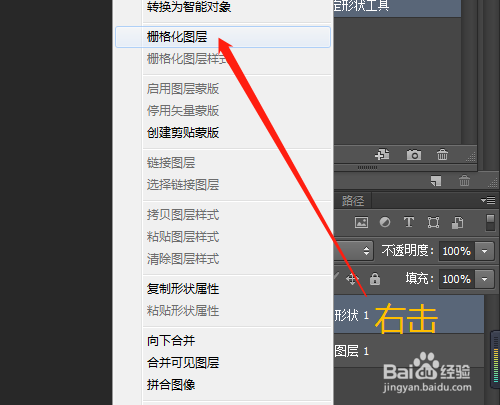Viewport: 500px width, 405px height.
Task: Open the 填充 slider dropdown arrow
Action: coord(484,279)
